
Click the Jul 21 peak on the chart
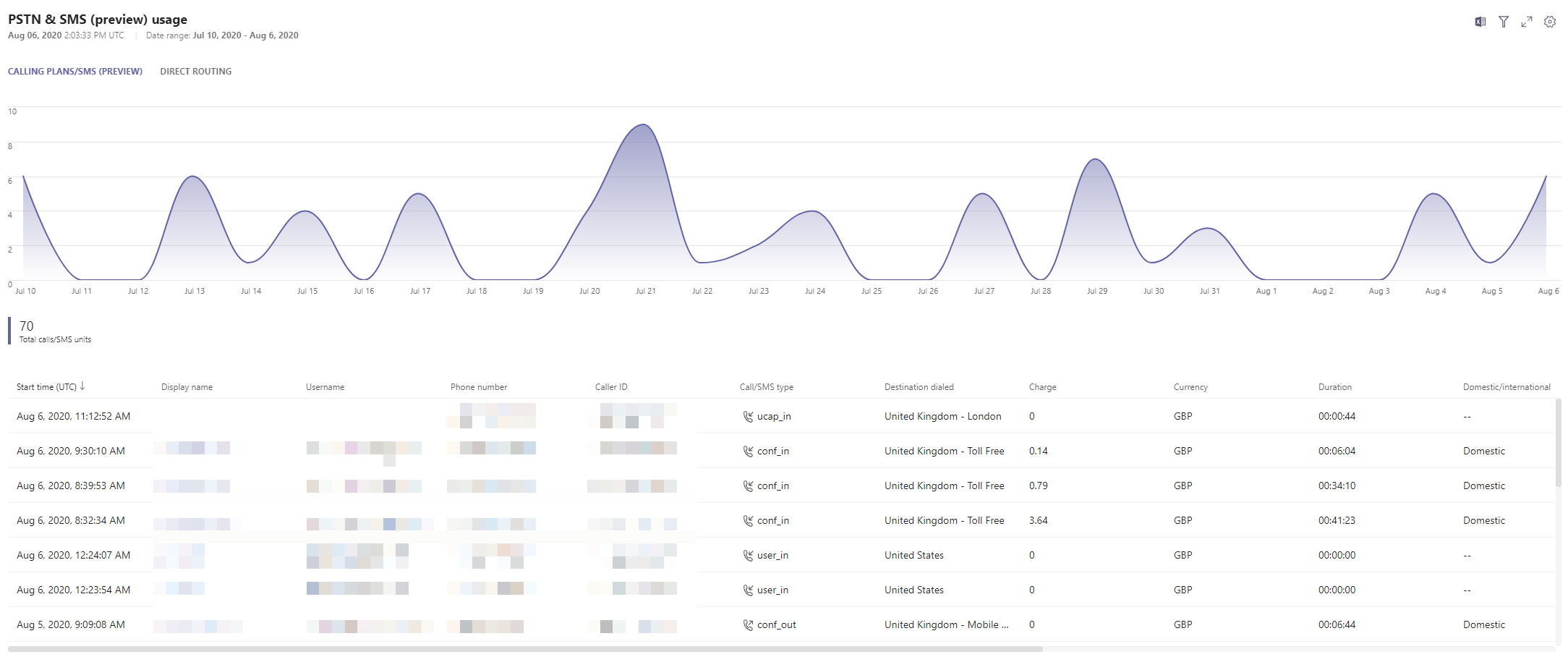[x=643, y=125]
